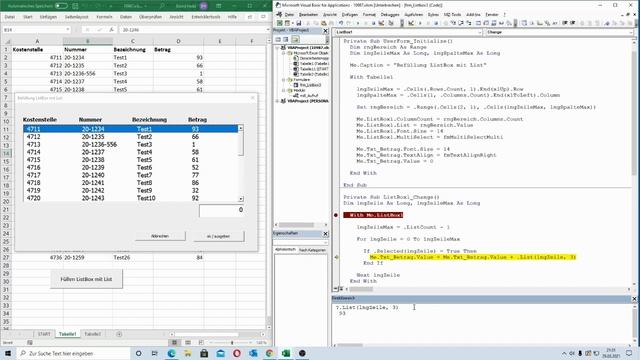Switch to the Tabelle2 sheet tab
This screenshot has width=640, height=360.
[x=92, y=334]
